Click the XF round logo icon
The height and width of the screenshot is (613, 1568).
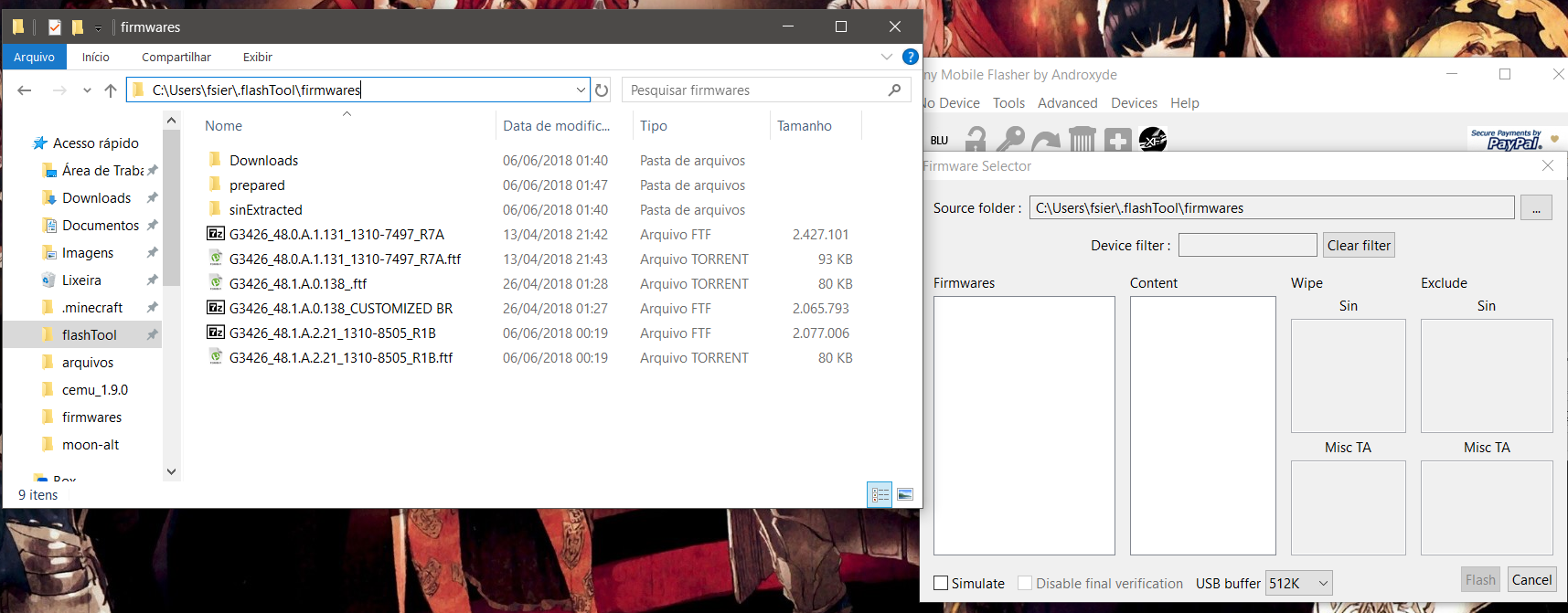tap(1153, 140)
